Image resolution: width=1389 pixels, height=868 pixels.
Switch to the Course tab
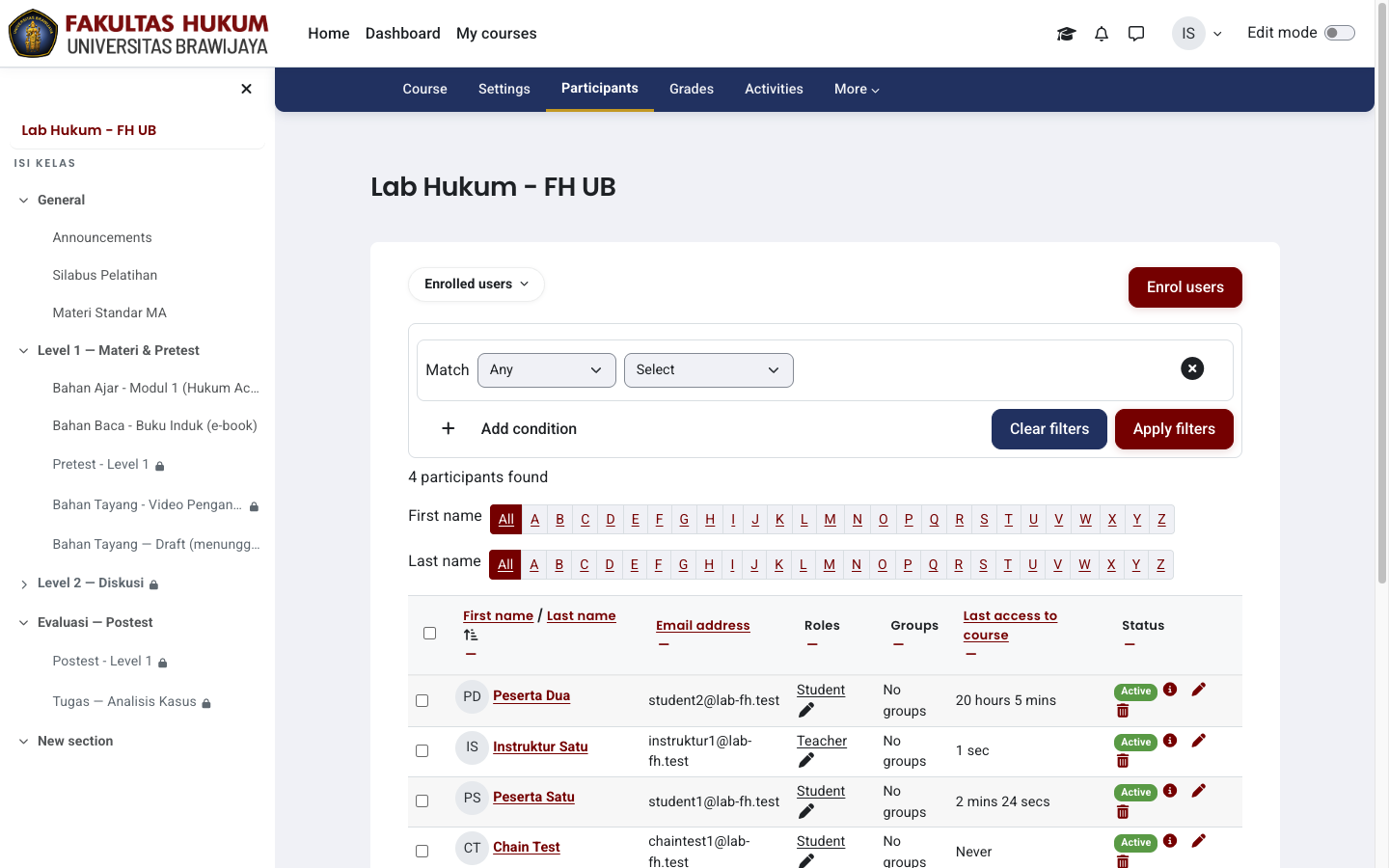pyautogui.click(x=425, y=90)
